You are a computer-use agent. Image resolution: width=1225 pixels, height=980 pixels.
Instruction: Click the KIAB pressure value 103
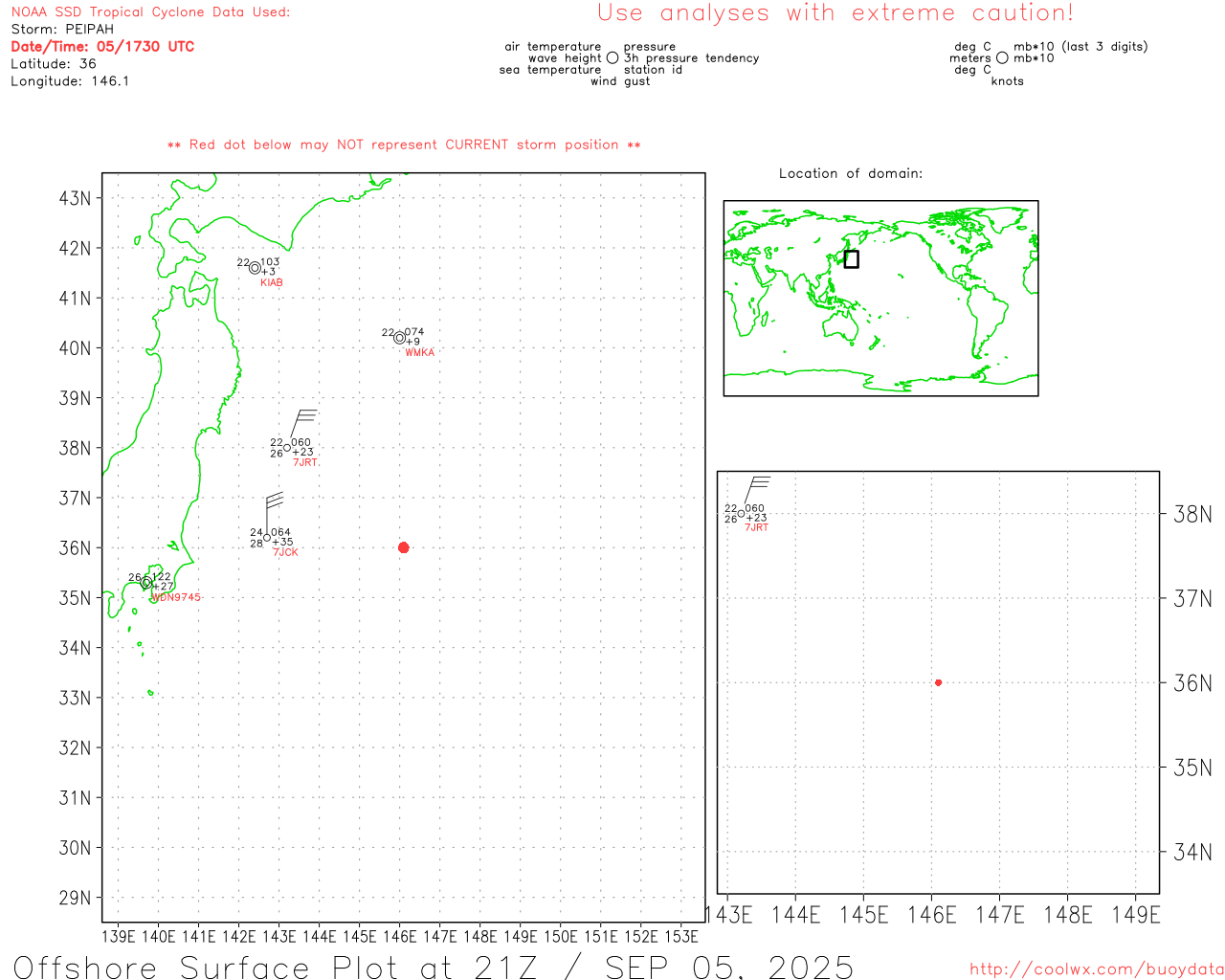tap(271, 261)
